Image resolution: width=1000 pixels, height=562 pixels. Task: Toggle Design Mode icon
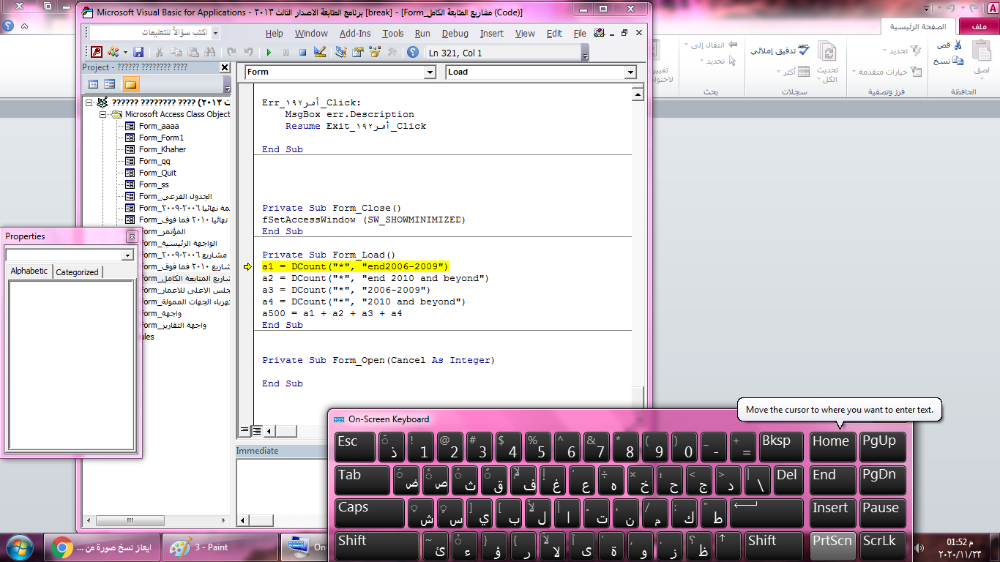coord(320,52)
